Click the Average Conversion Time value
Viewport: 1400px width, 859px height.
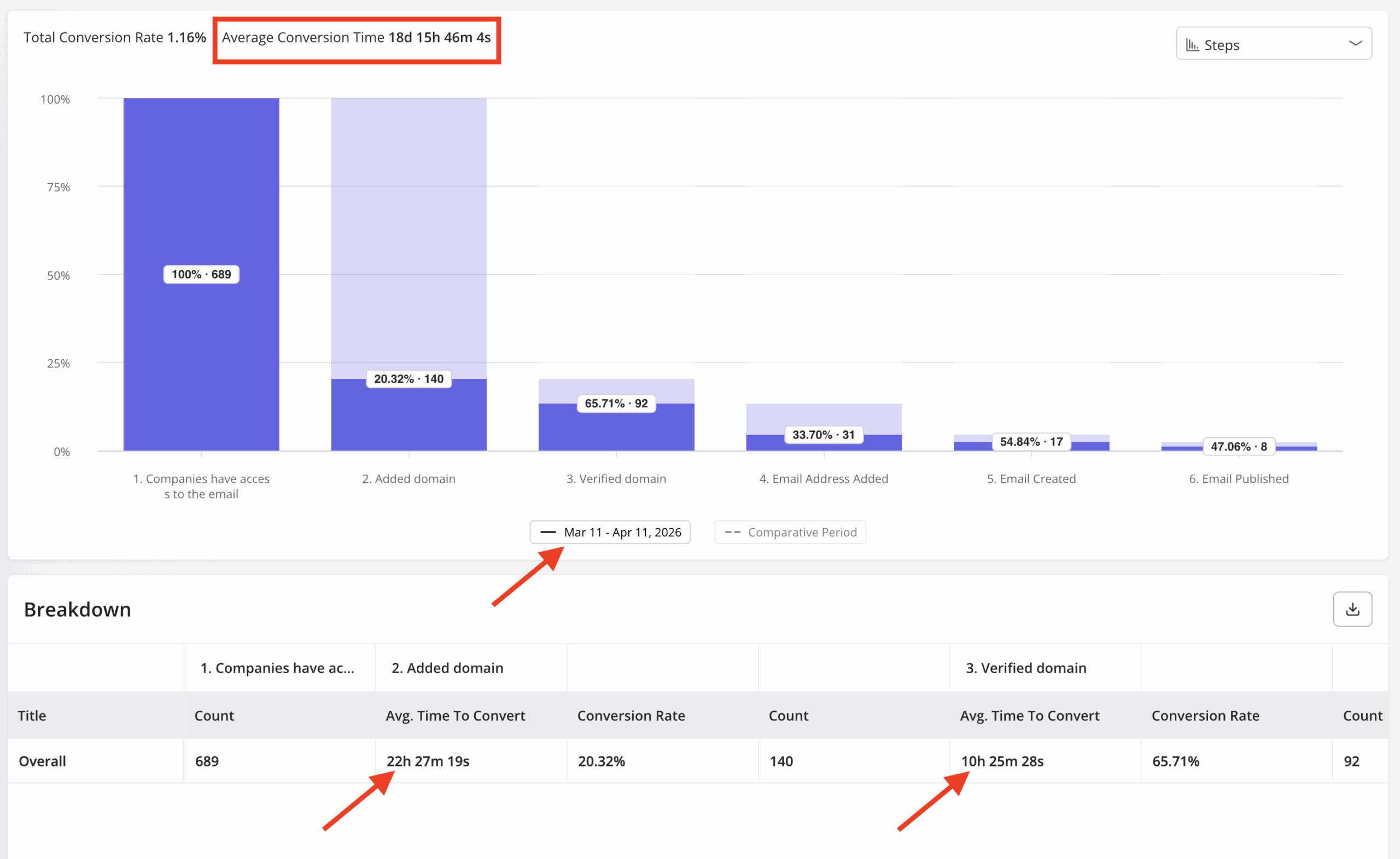tap(439, 38)
